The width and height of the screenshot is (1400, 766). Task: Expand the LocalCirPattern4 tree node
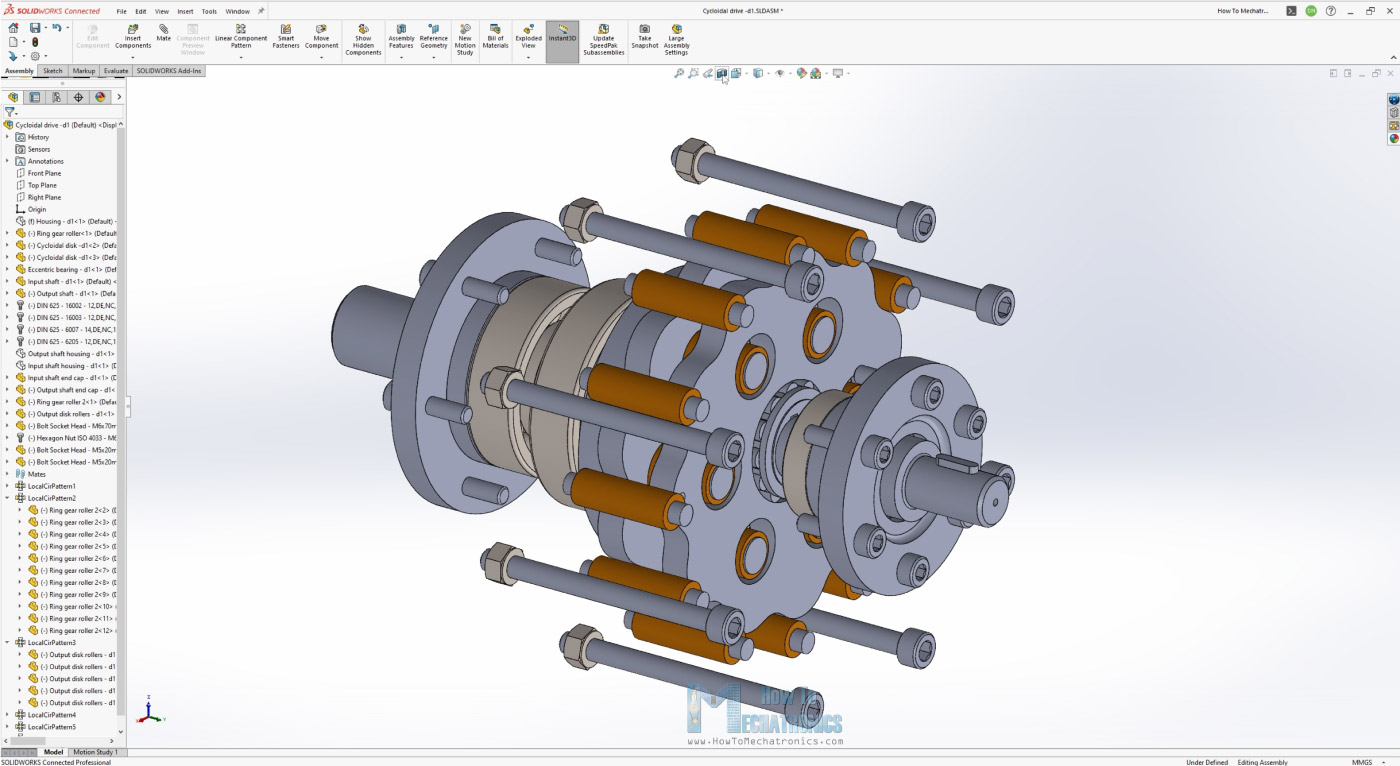(x=8, y=715)
